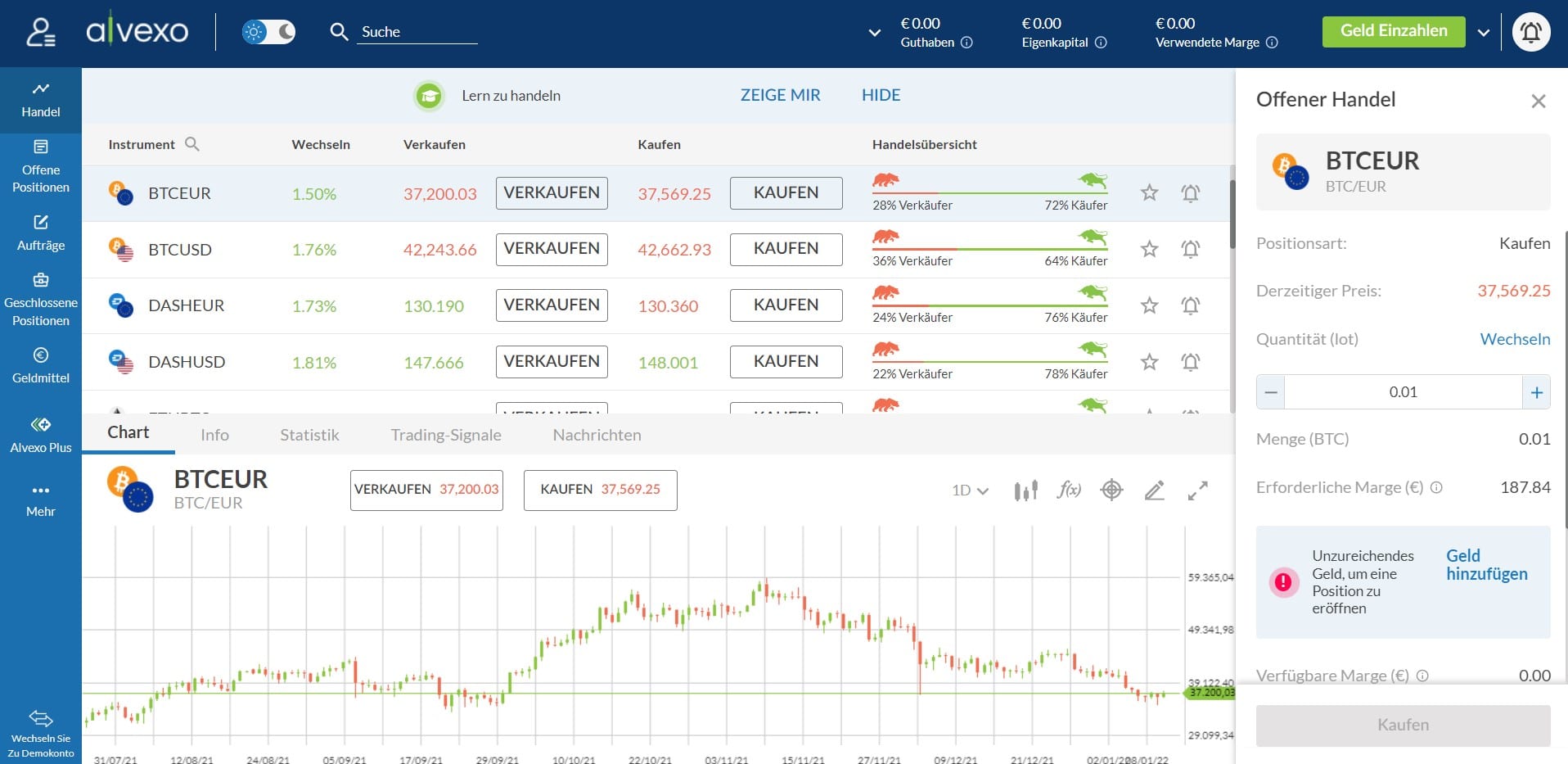The image size is (1568, 764).
Task: Open Alvexo Plus in the sidebar
Action: pyautogui.click(x=41, y=435)
